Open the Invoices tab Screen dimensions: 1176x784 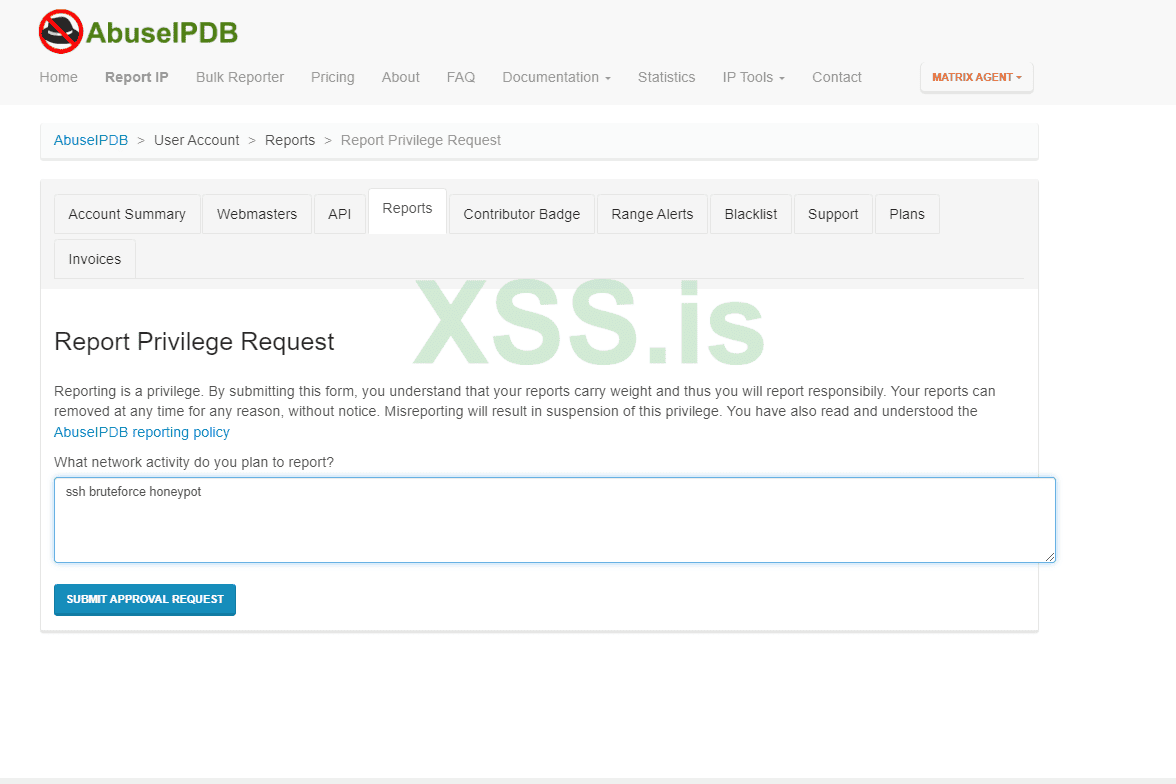pos(94,258)
